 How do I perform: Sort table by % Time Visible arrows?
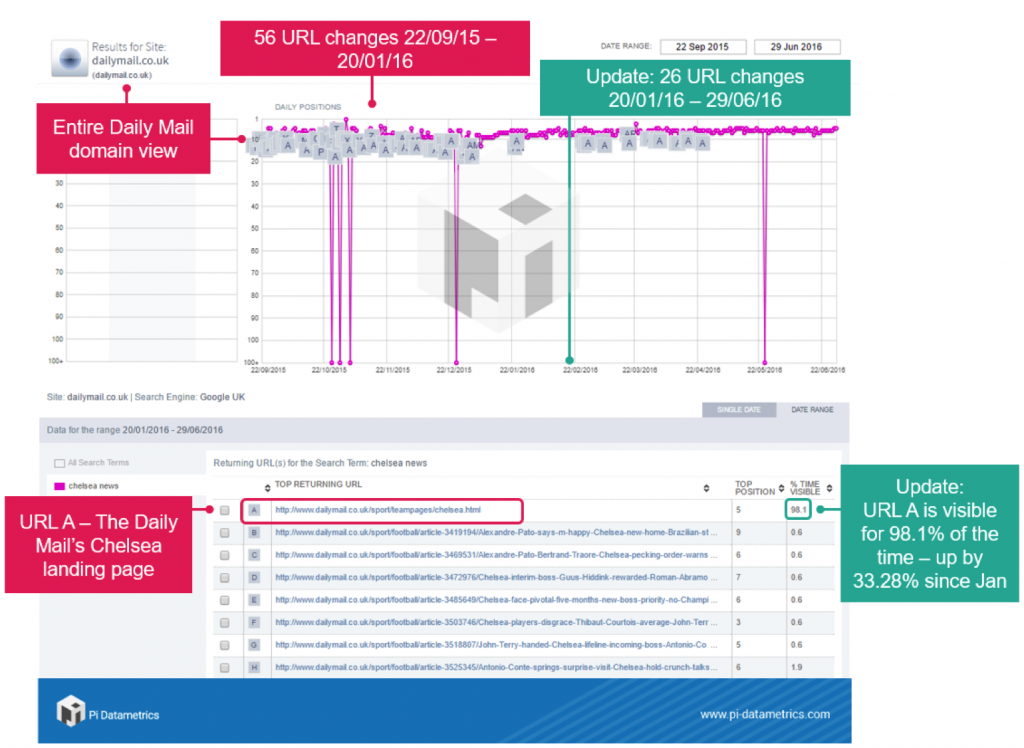829,488
